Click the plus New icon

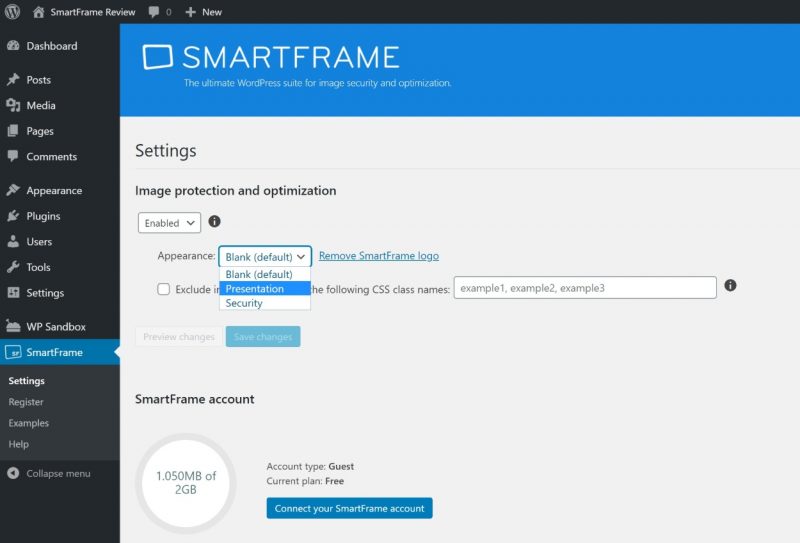190,12
